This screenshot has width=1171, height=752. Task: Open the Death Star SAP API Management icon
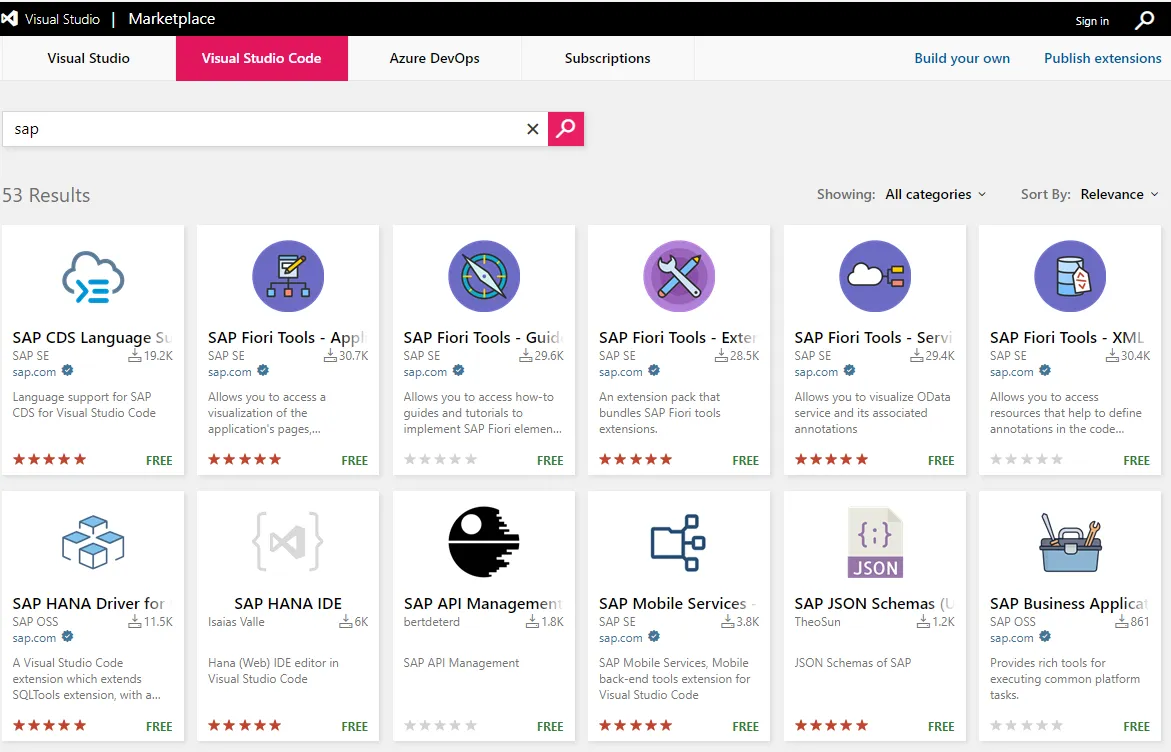click(x=484, y=543)
